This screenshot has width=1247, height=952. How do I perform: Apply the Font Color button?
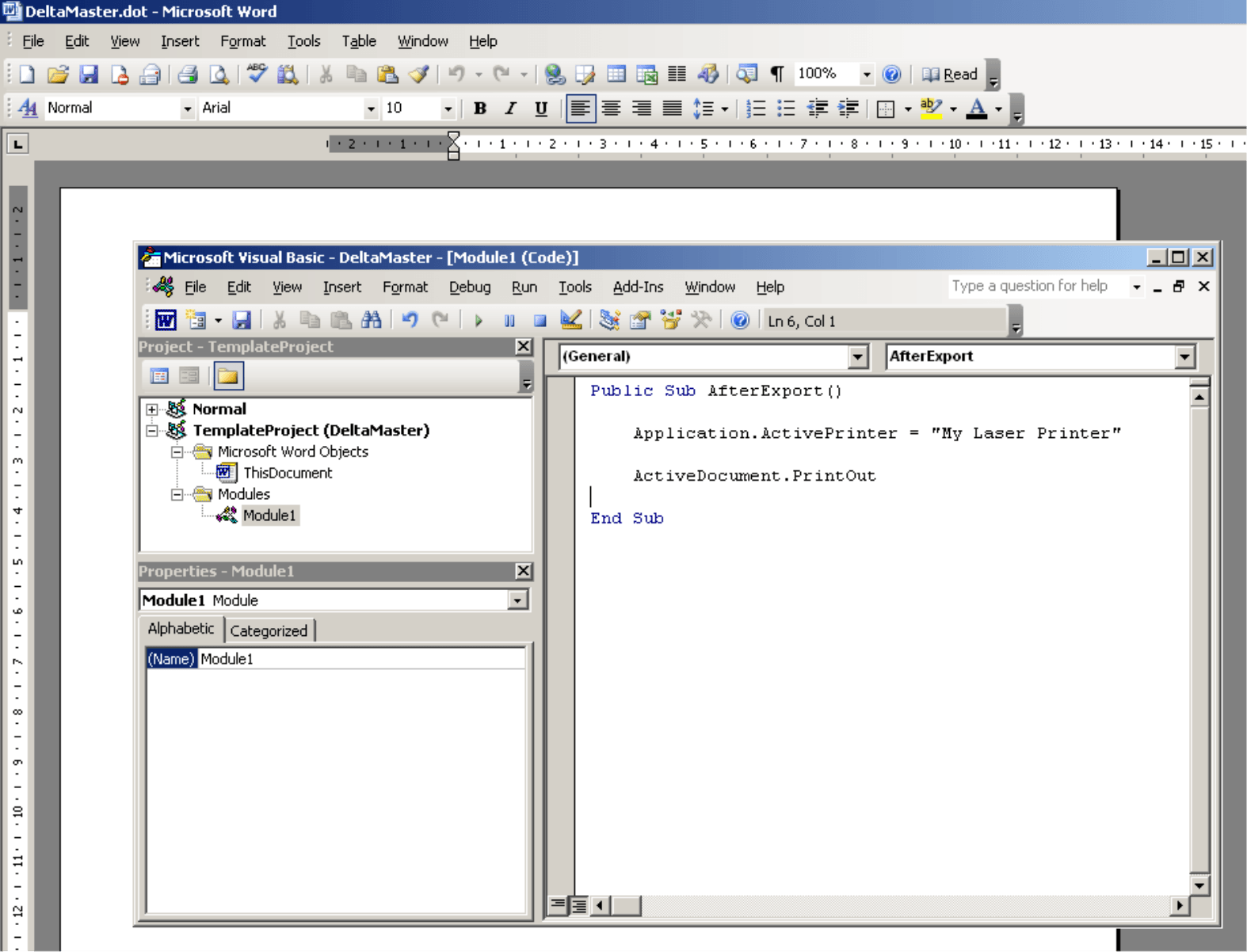(977, 109)
